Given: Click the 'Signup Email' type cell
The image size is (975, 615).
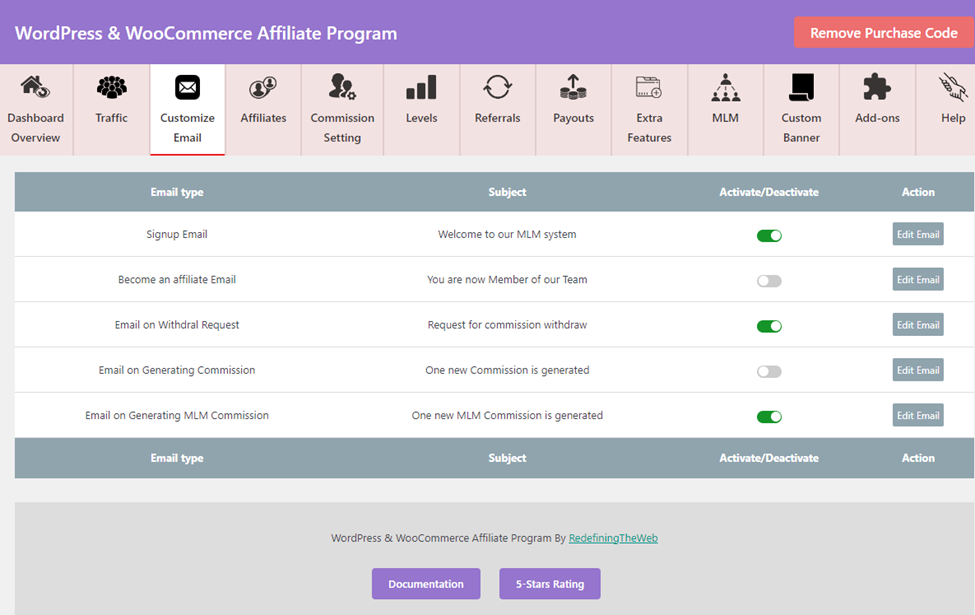Looking at the screenshot, I should coord(177,234).
